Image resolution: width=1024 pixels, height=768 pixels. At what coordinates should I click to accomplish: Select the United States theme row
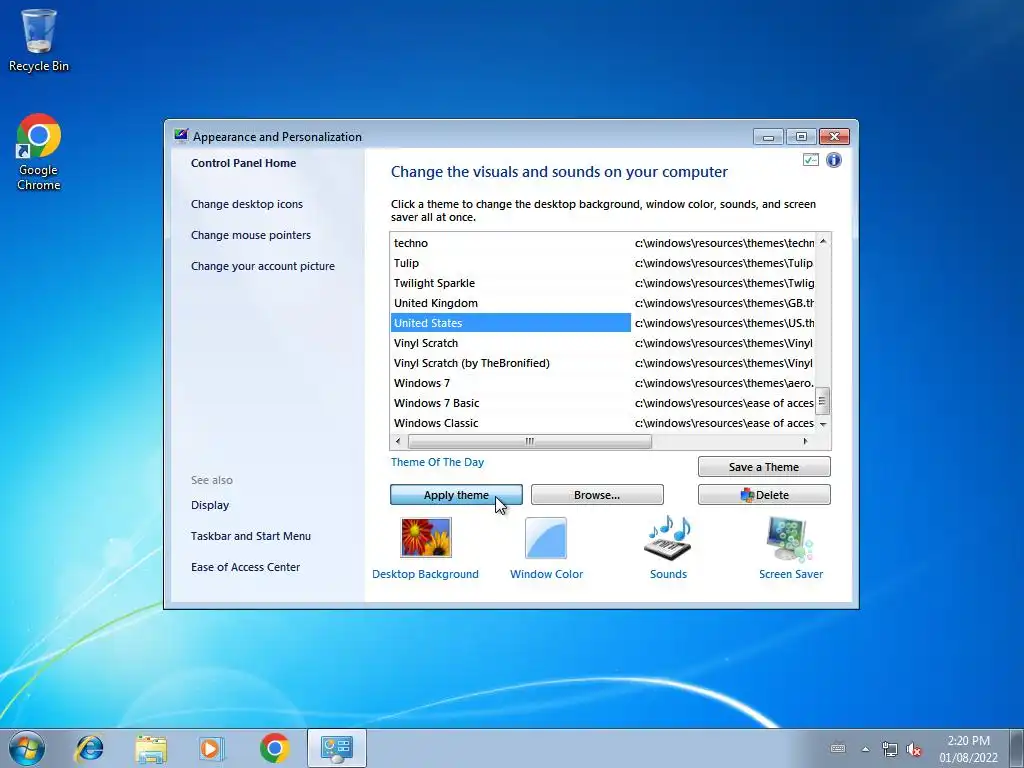click(x=511, y=323)
